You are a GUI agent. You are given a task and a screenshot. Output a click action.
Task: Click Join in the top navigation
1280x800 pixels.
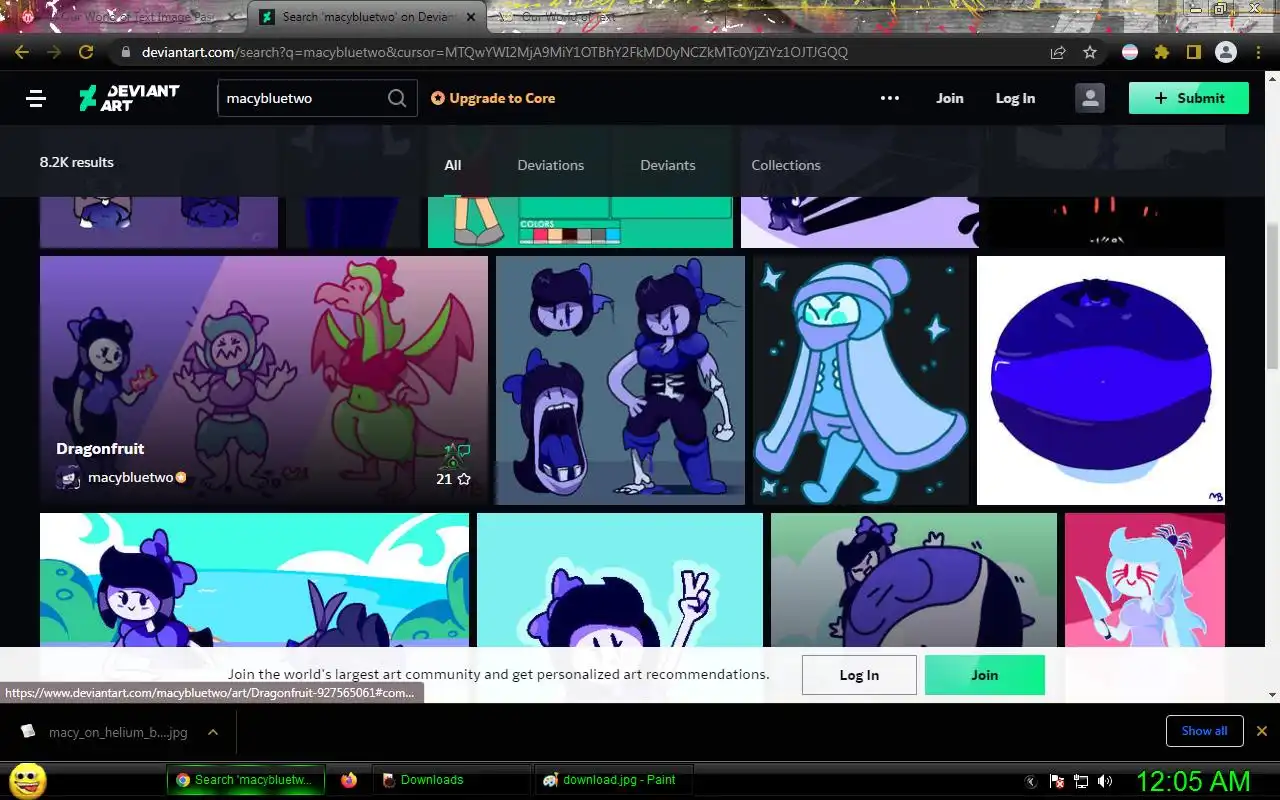click(x=950, y=98)
